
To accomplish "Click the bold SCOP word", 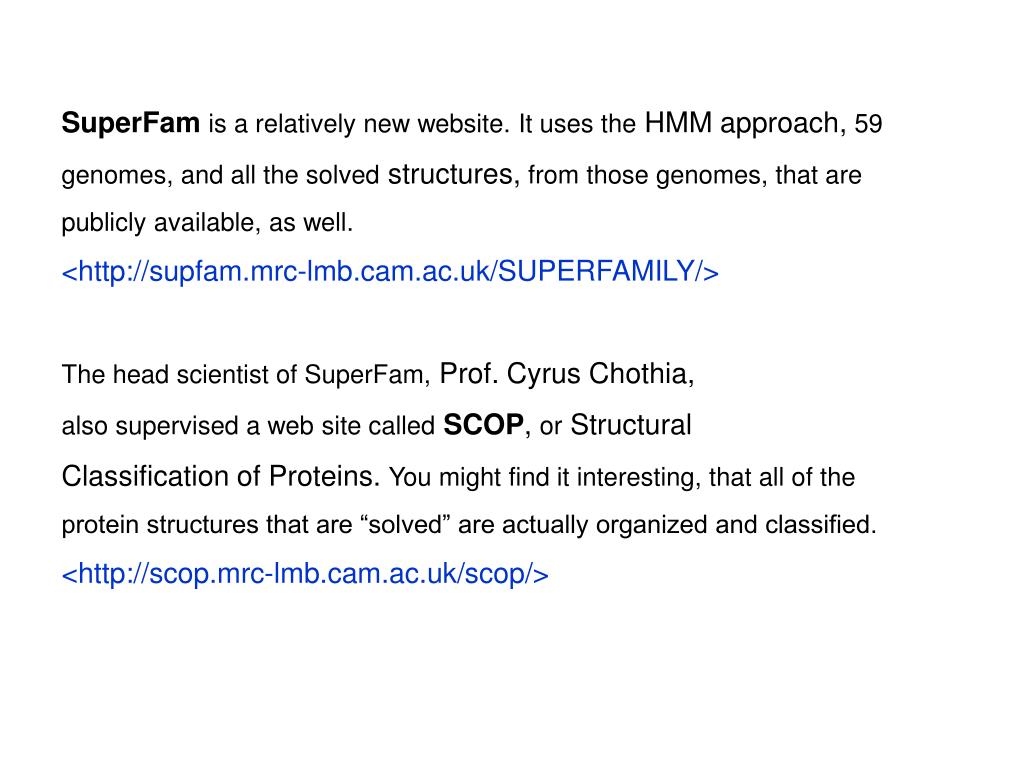I will 483,425.
